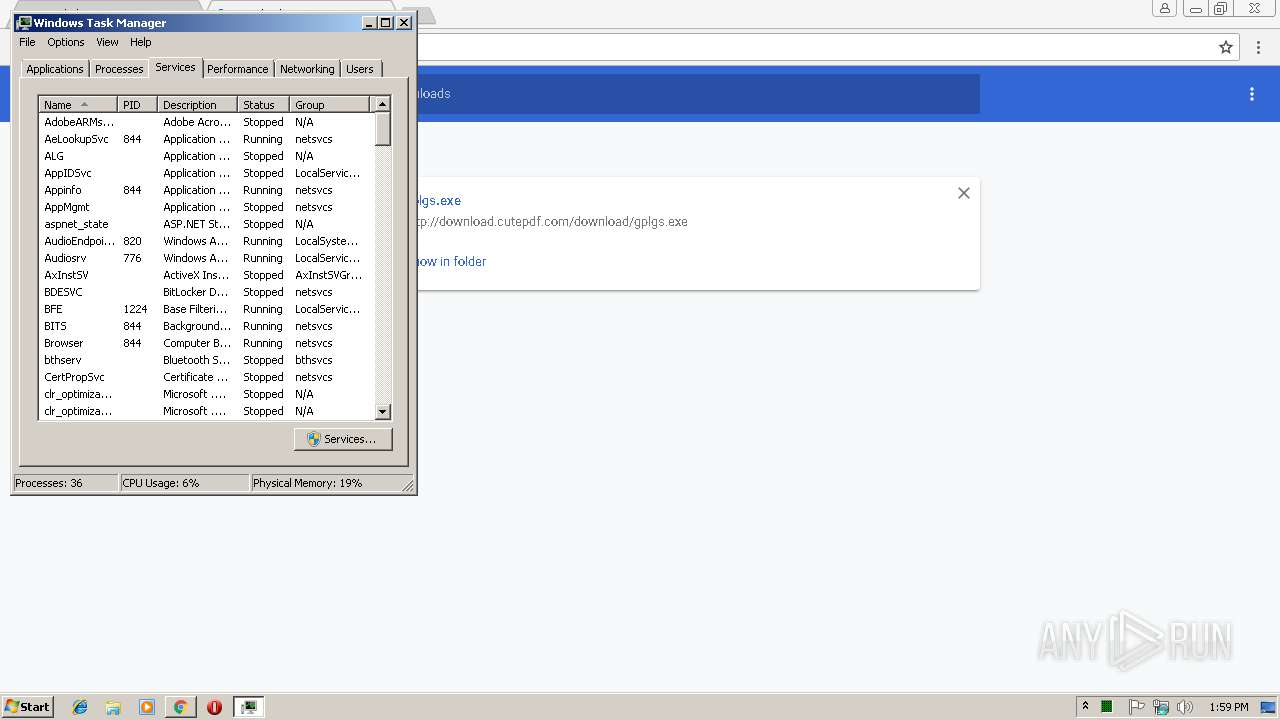This screenshot has height=720, width=1280.
Task: Select the BFE service row
Action: click(x=206, y=309)
